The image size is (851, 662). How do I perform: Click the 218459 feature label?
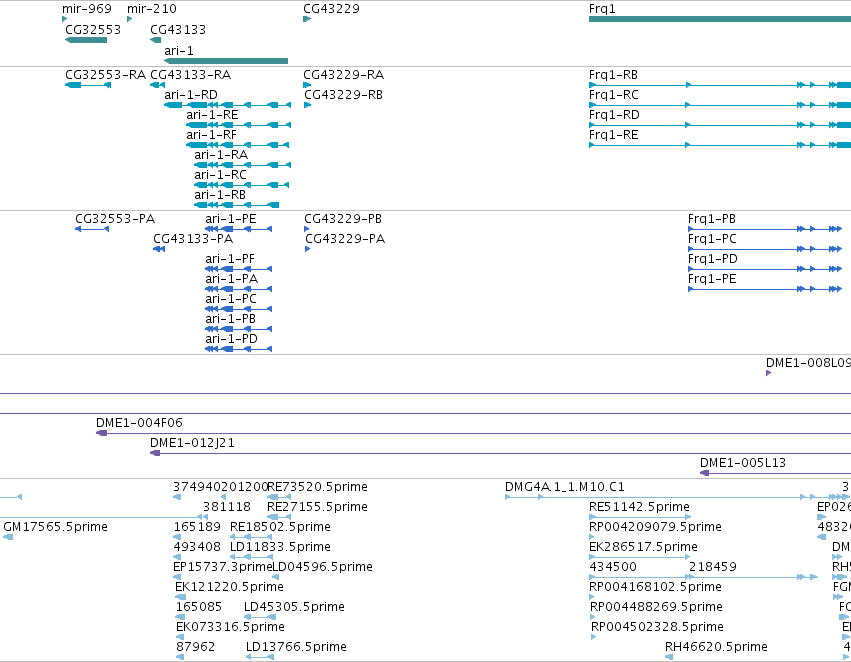click(713, 567)
